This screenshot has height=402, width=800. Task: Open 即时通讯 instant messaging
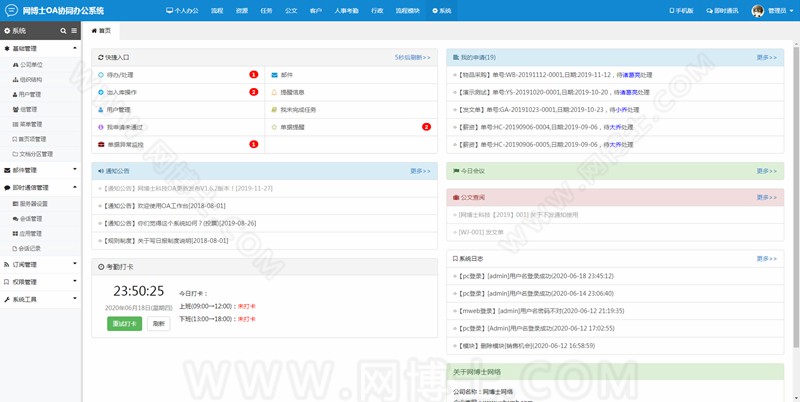(x=722, y=11)
